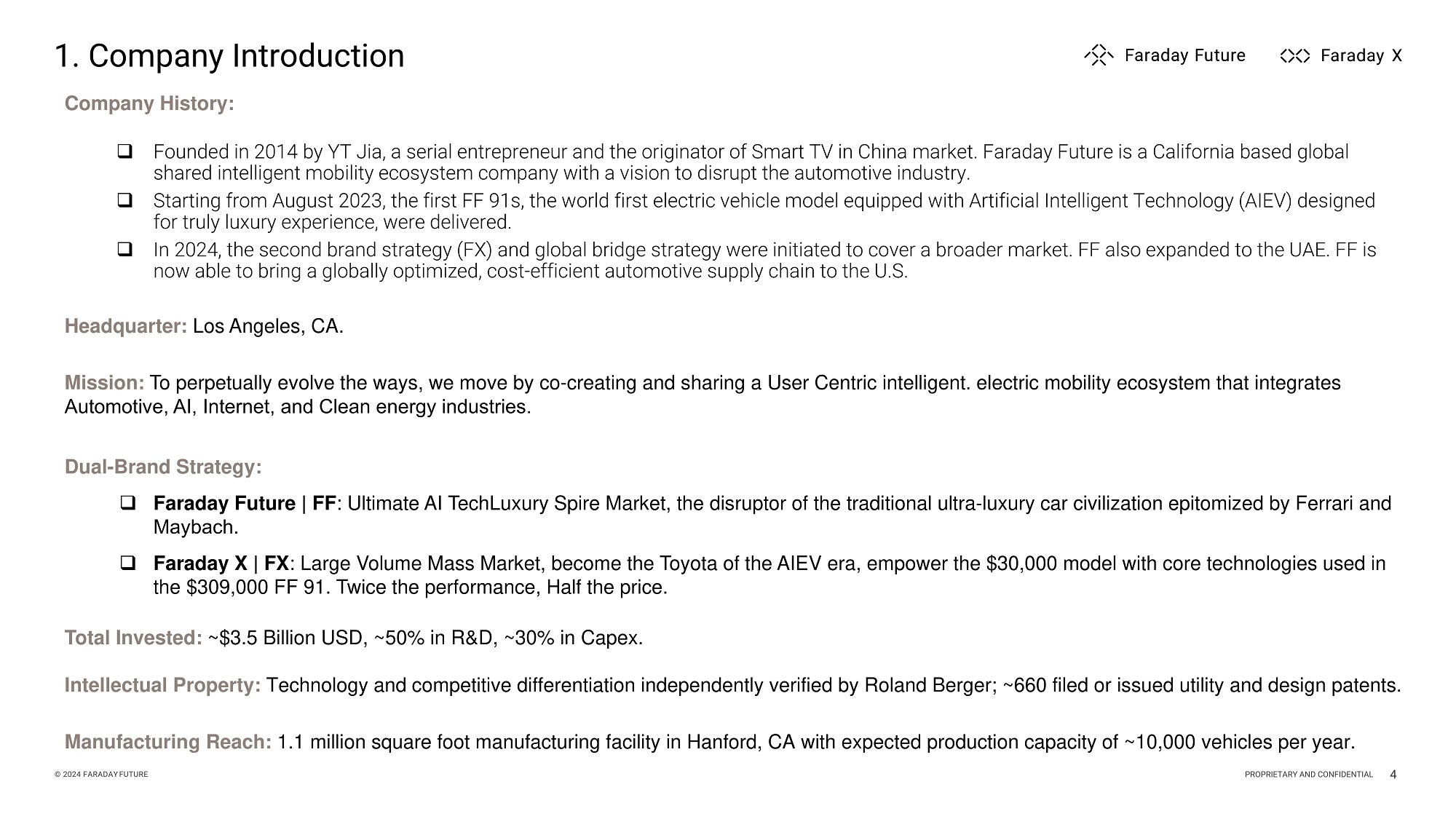This screenshot has height=819, width=1456.
Task: Click the 'Total Invested:' label
Action: (133, 638)
